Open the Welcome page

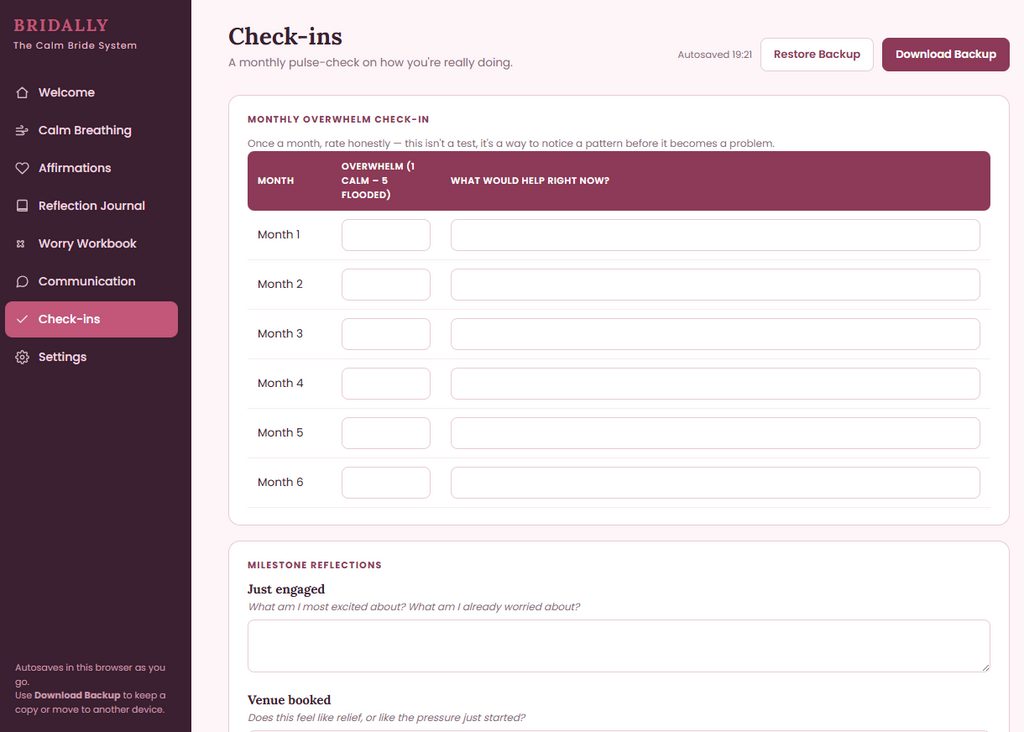pyautogui.click(x=91, y=93)
